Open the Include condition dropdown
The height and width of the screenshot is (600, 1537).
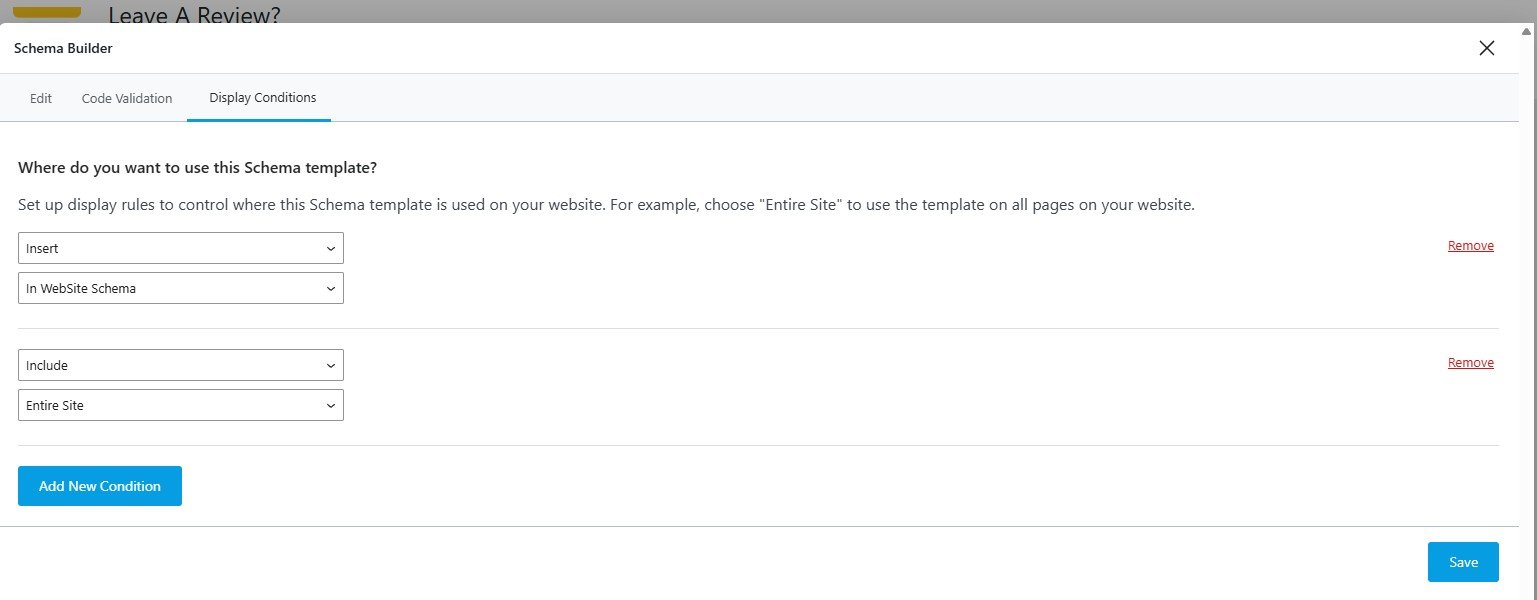[180, 366]
